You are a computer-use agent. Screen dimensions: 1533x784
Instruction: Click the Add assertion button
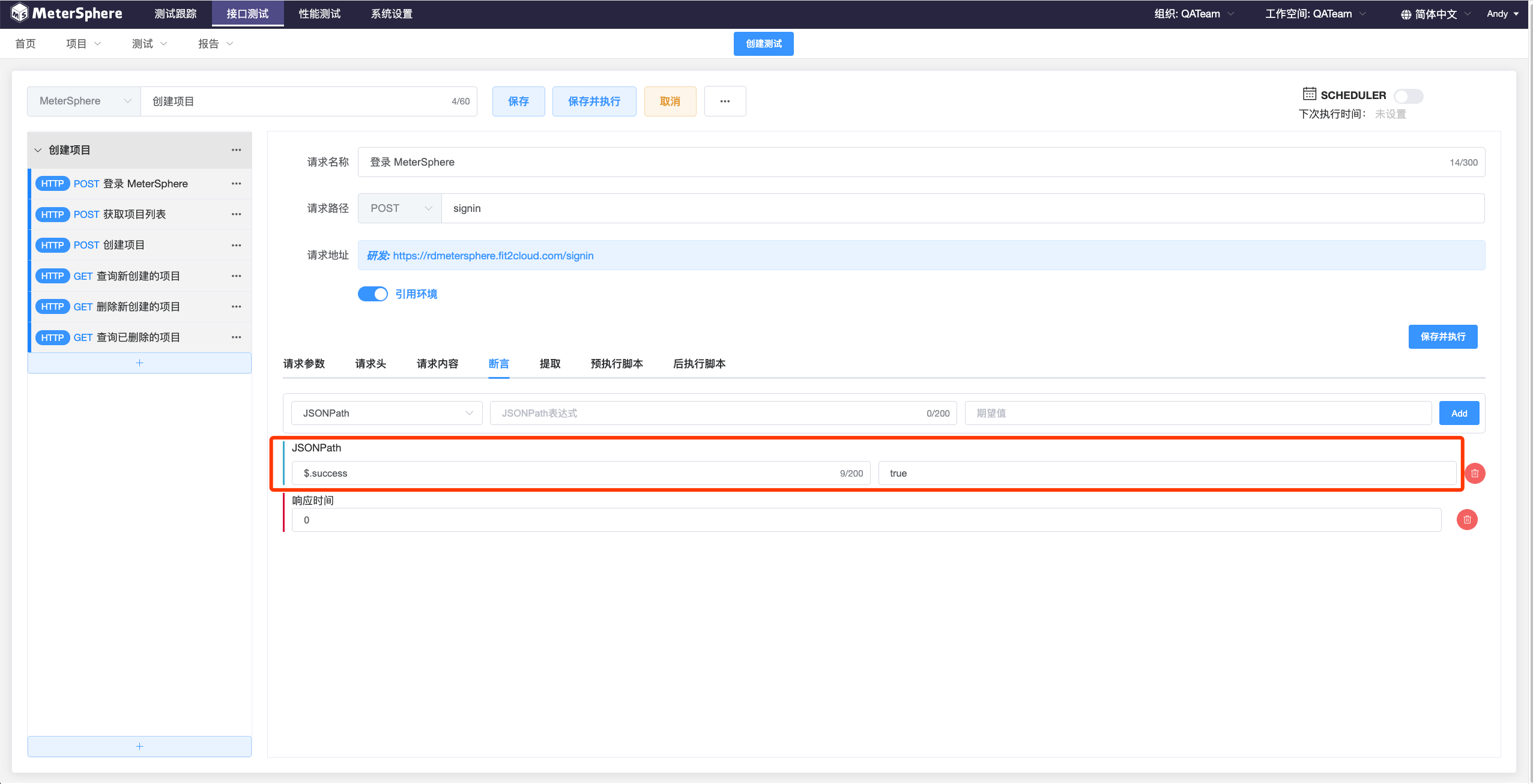[1459, 413]
